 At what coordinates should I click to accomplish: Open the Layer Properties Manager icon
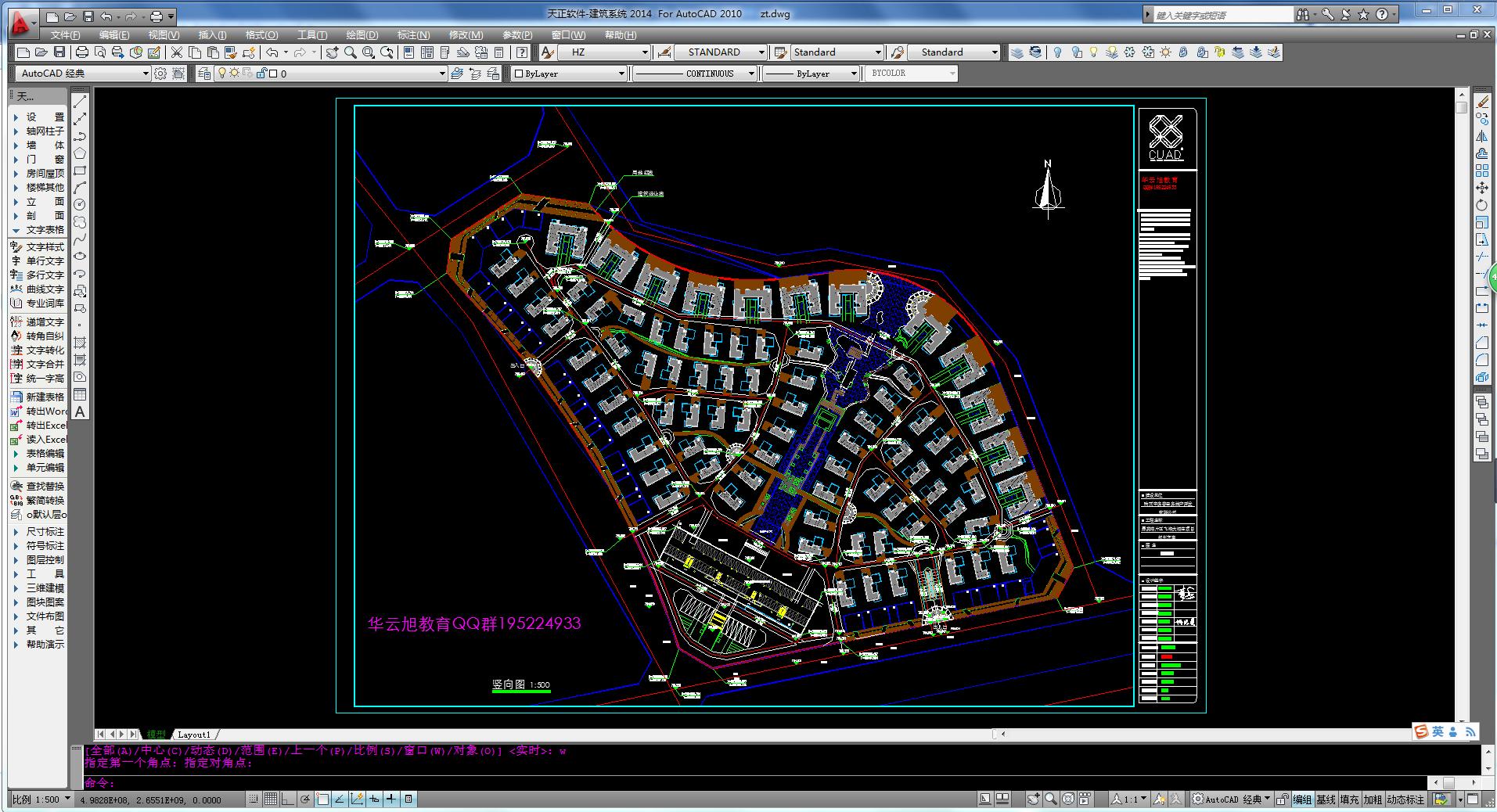pos(204,74)
